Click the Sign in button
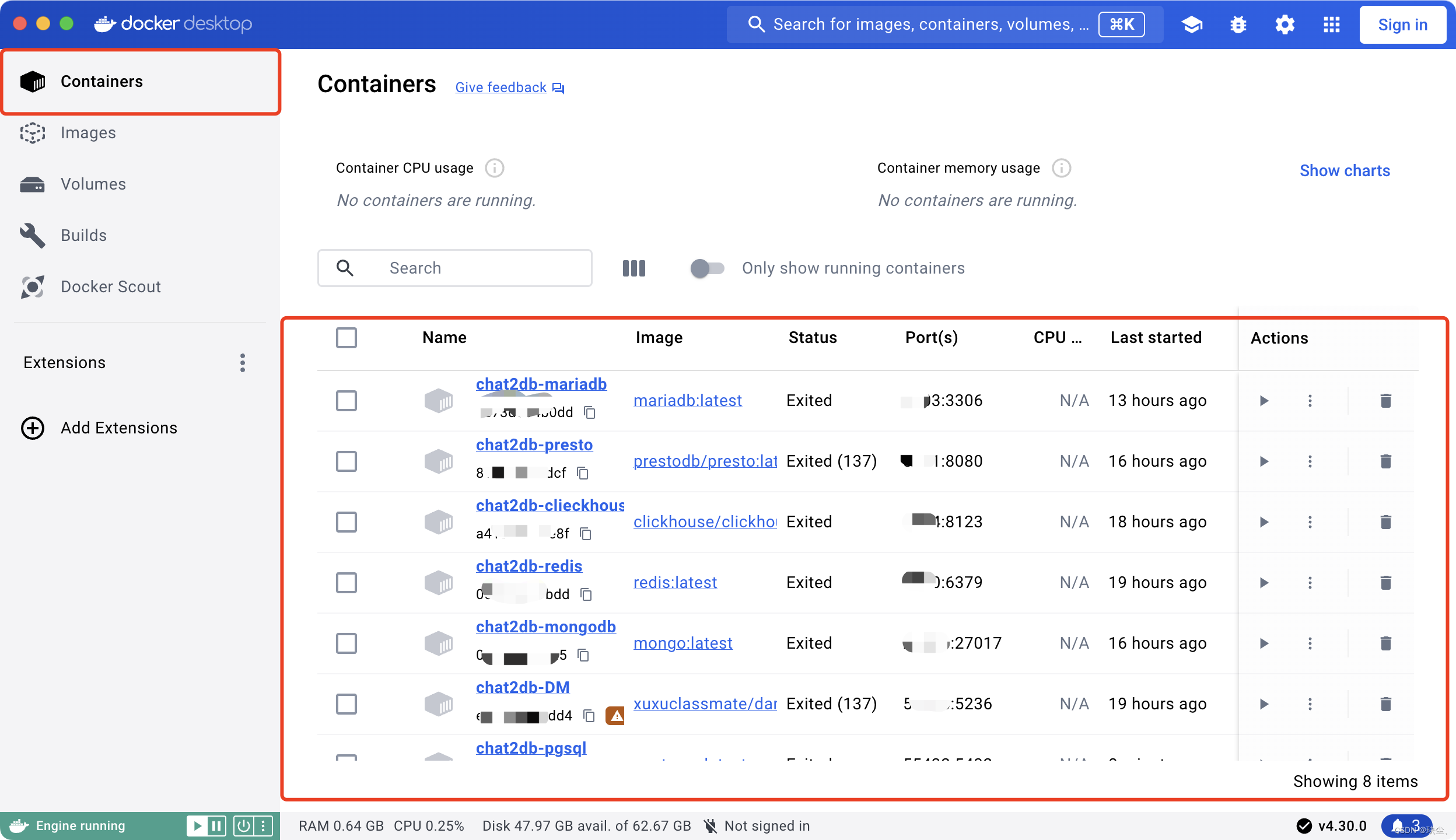1456x840 pixels. point(1402,24)
